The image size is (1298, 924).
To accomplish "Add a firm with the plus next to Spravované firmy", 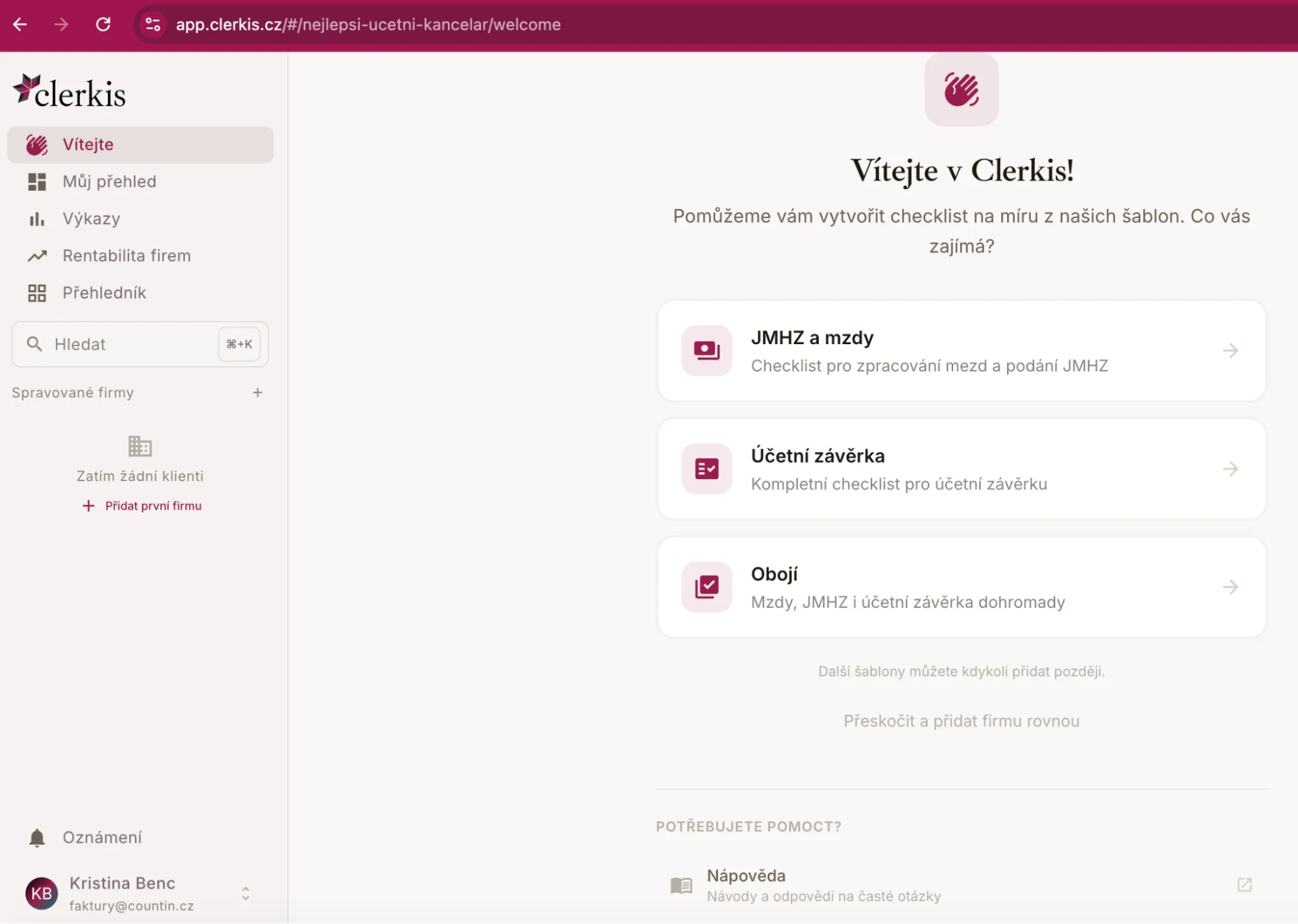I will pos(258,392).
